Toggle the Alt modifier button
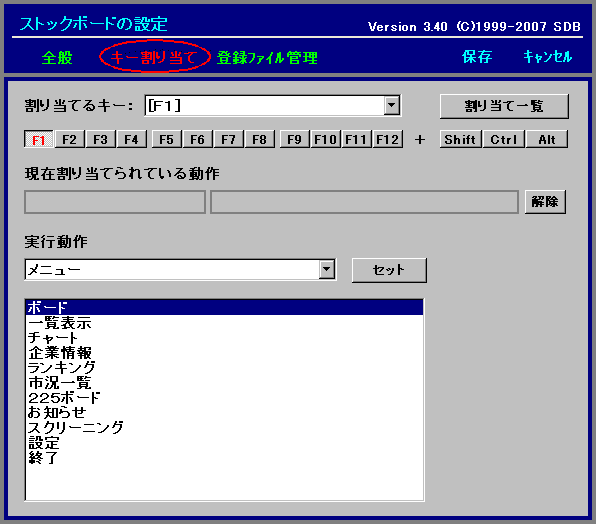The image size is (596, 524). 547,139
